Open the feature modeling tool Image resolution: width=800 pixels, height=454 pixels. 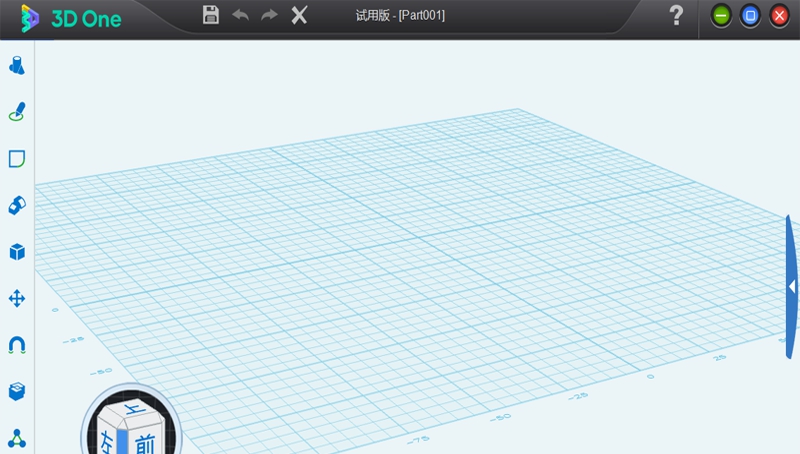tap(17, 205)
